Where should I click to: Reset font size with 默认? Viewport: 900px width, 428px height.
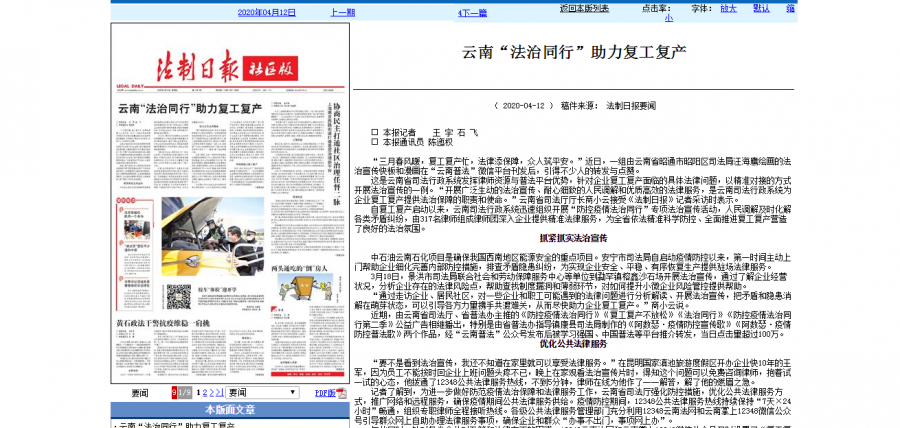tap(761, 9)
